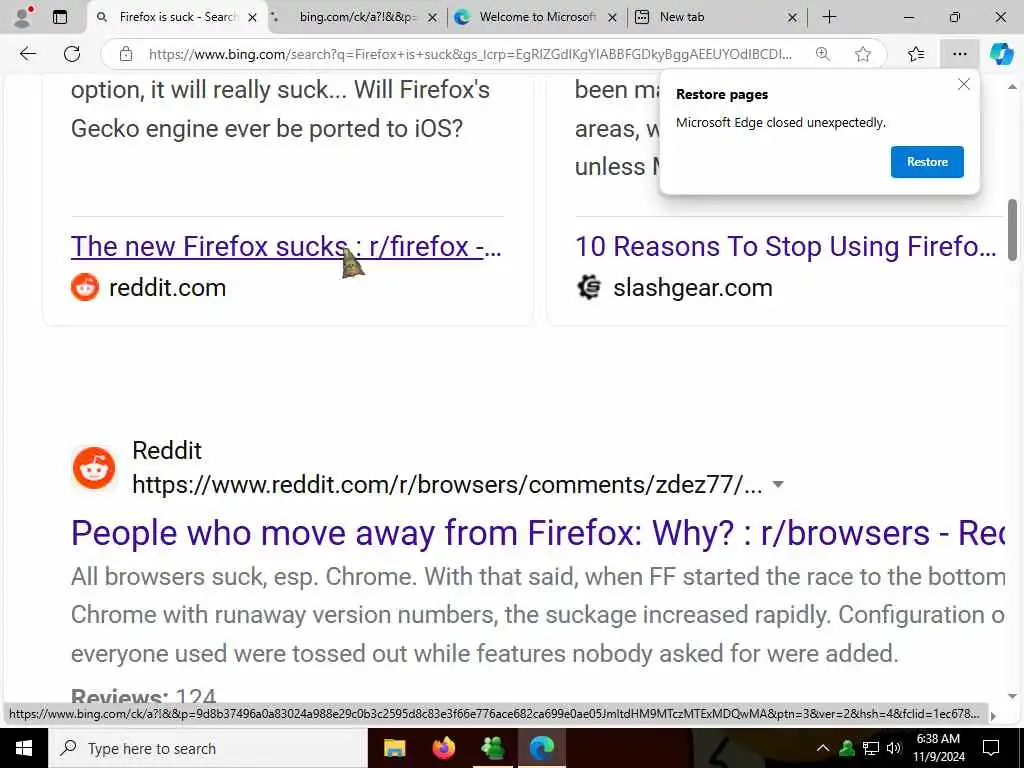Open the notification center icon
The height and width of the screenshot is (768, 1024).
(991, 748)
